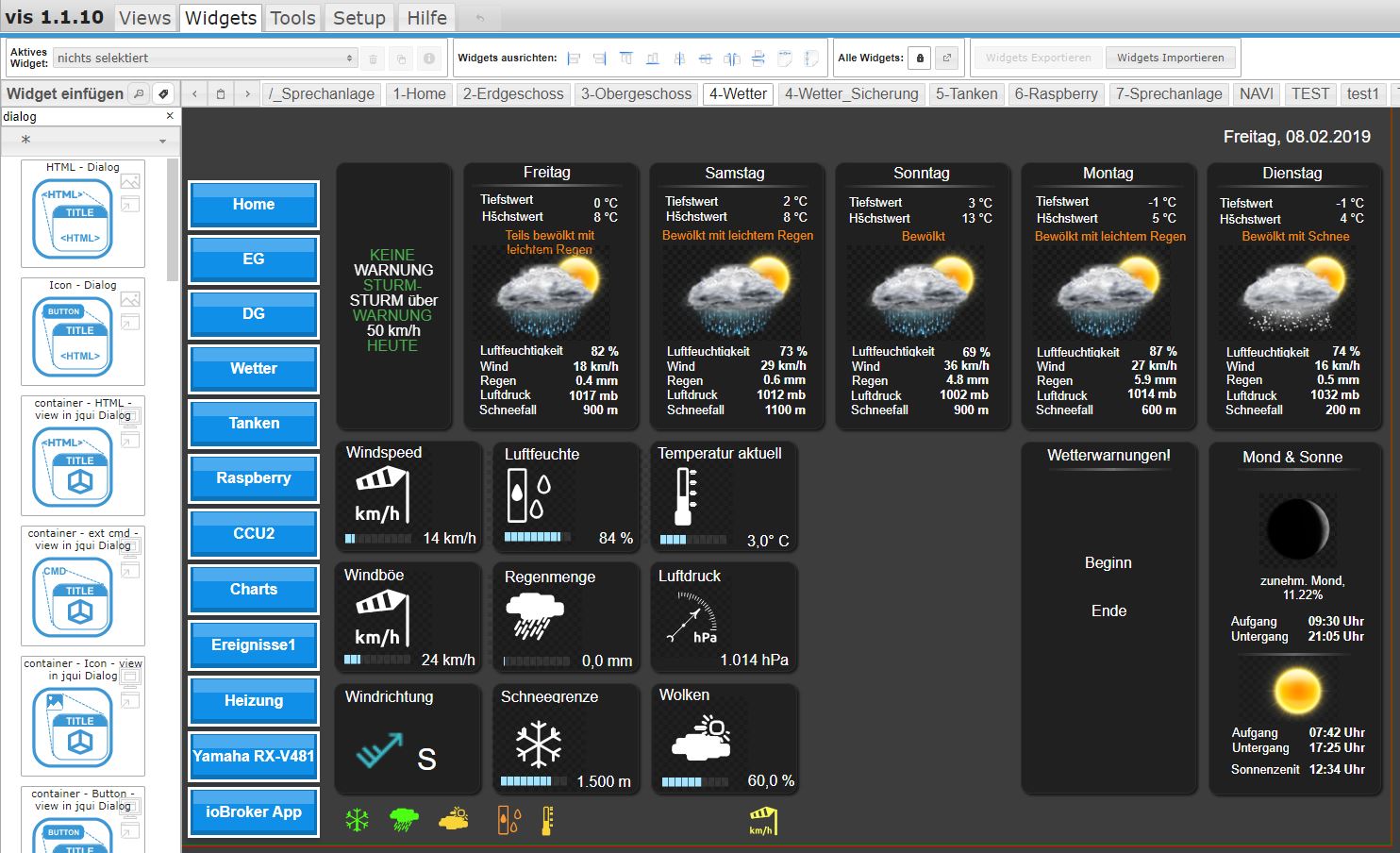Click the align widgets top icon

tap(626, 59)
